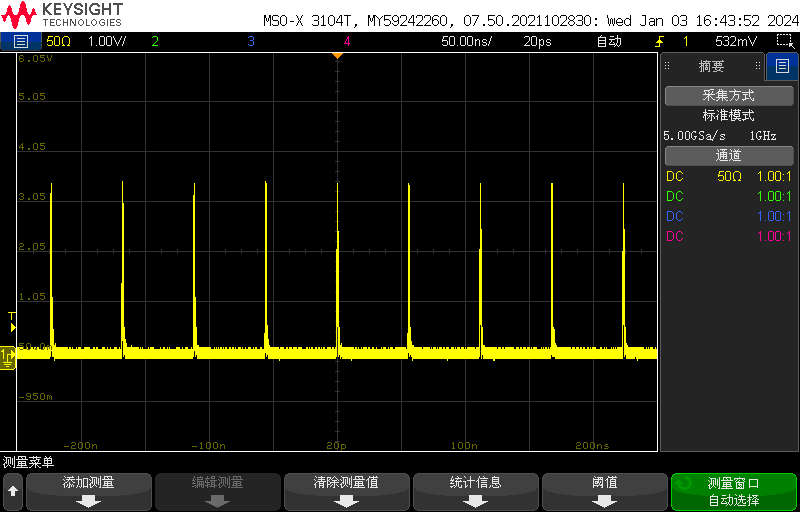Expand the 清除测量值 softkey menu
The image size is (800, 512).
tap(346, 491)
